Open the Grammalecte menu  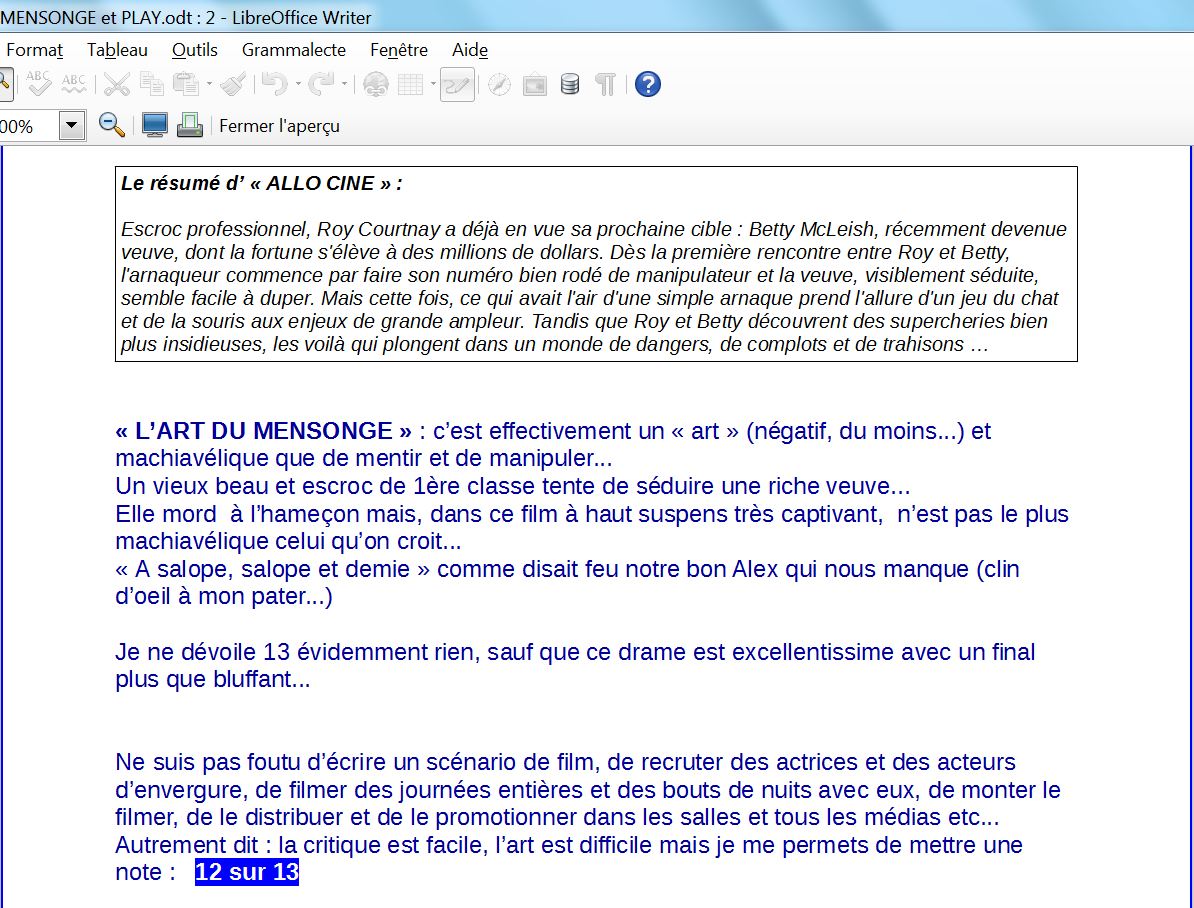(x=294, y=50)
